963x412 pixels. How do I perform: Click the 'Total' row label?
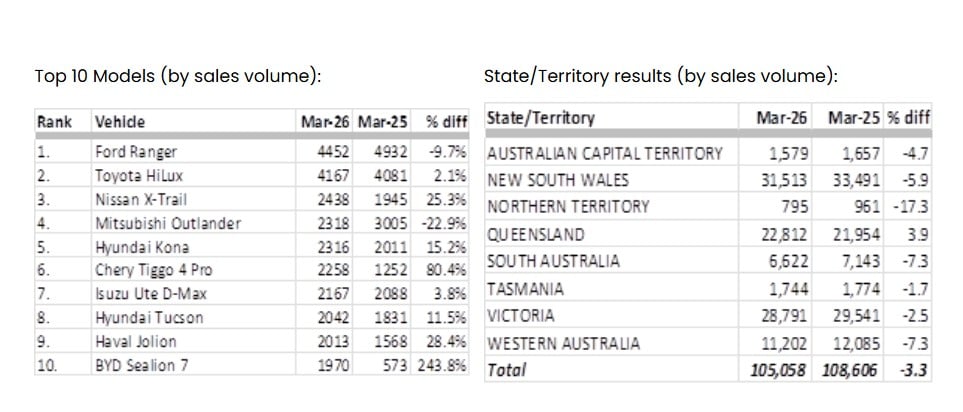(506, 370)
